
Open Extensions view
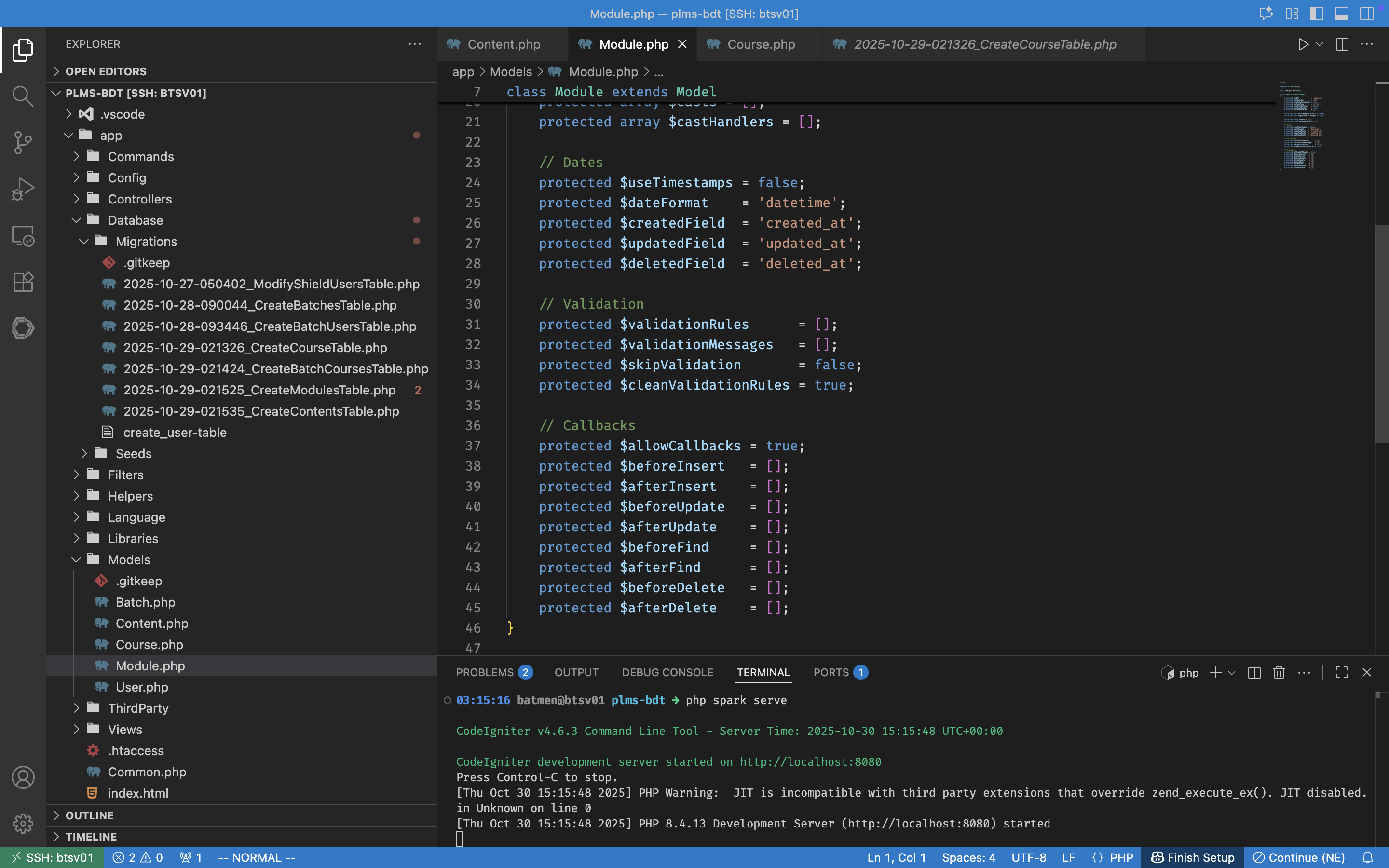(x=23, y=282)
